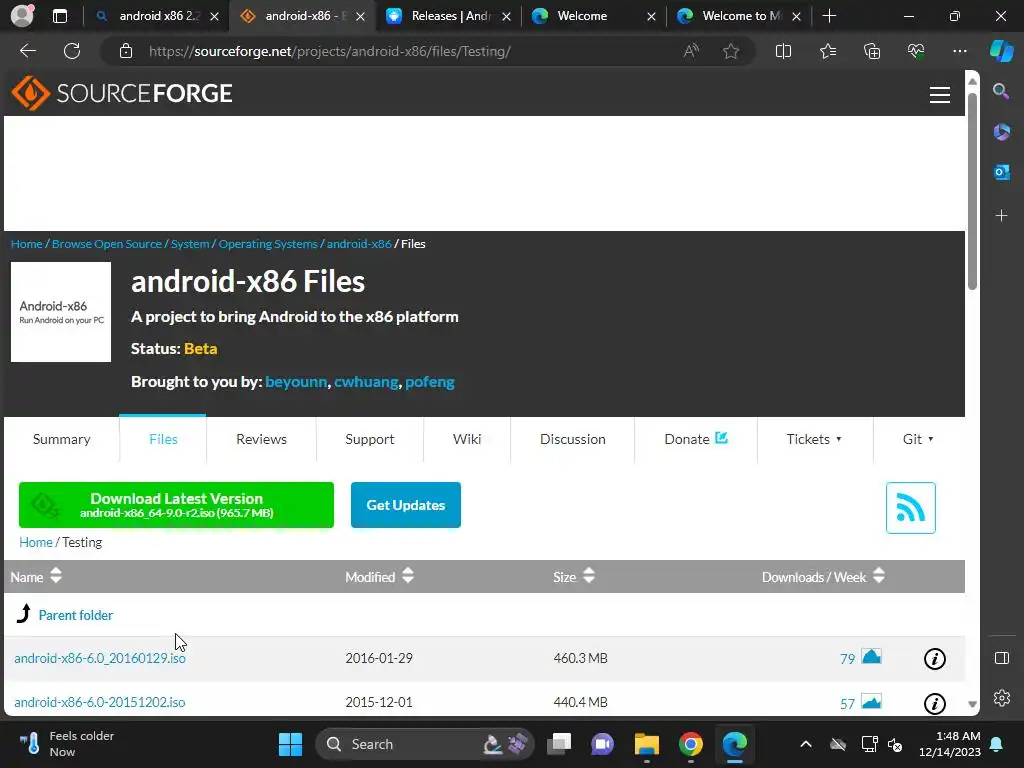Open the Reviews tab

point(261,440)
